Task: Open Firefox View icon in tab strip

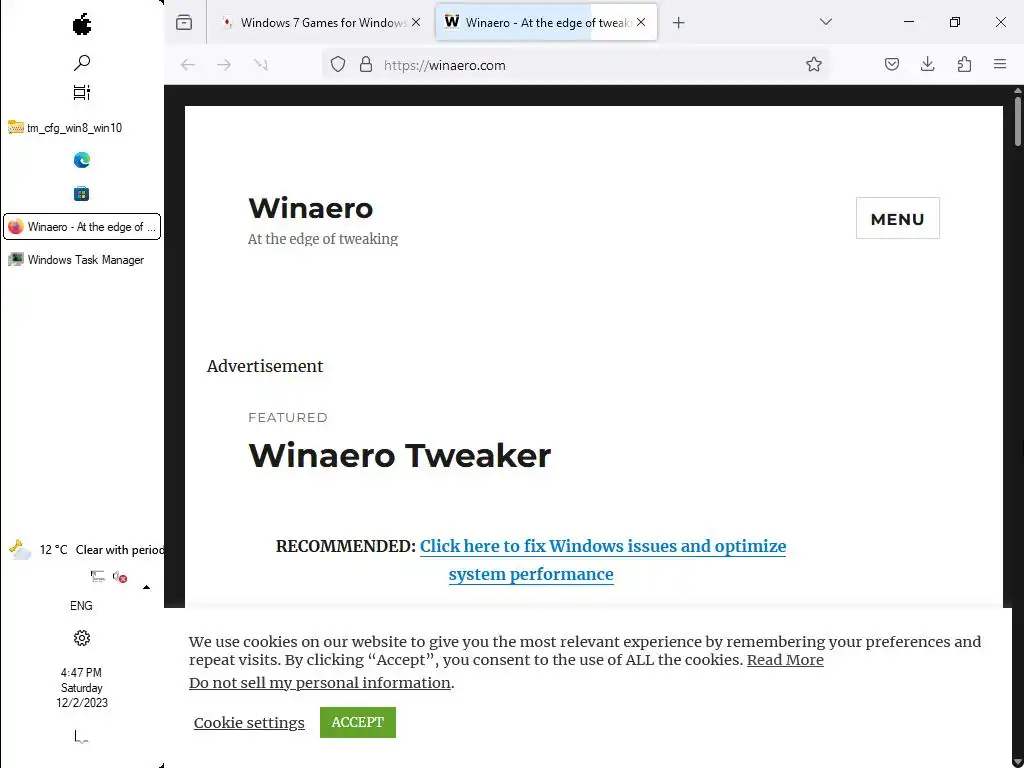Action: (x=184, y=23)
